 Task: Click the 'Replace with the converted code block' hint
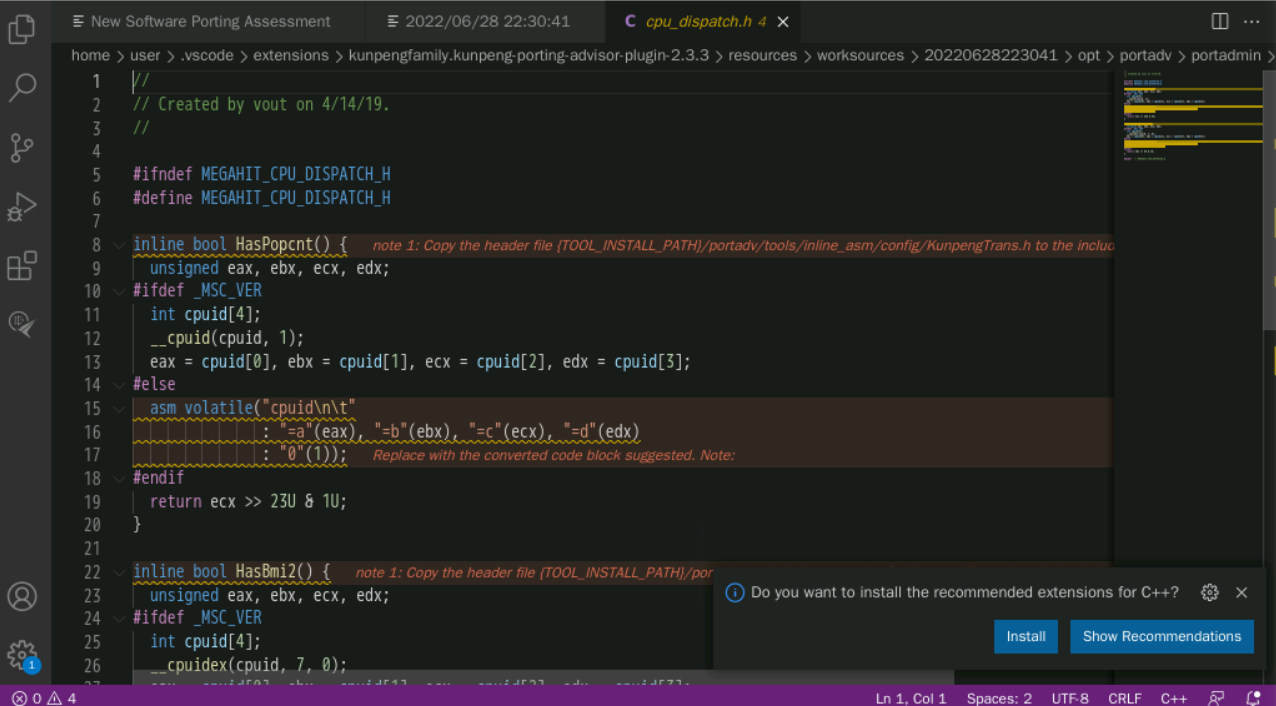[554, 455]
